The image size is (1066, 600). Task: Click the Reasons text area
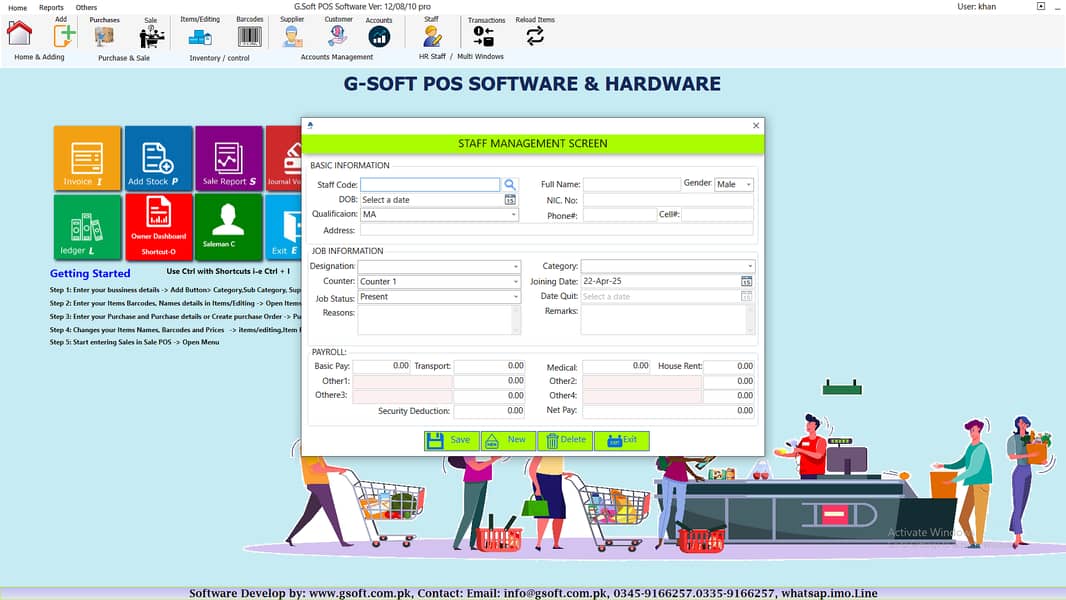[435, 320]
